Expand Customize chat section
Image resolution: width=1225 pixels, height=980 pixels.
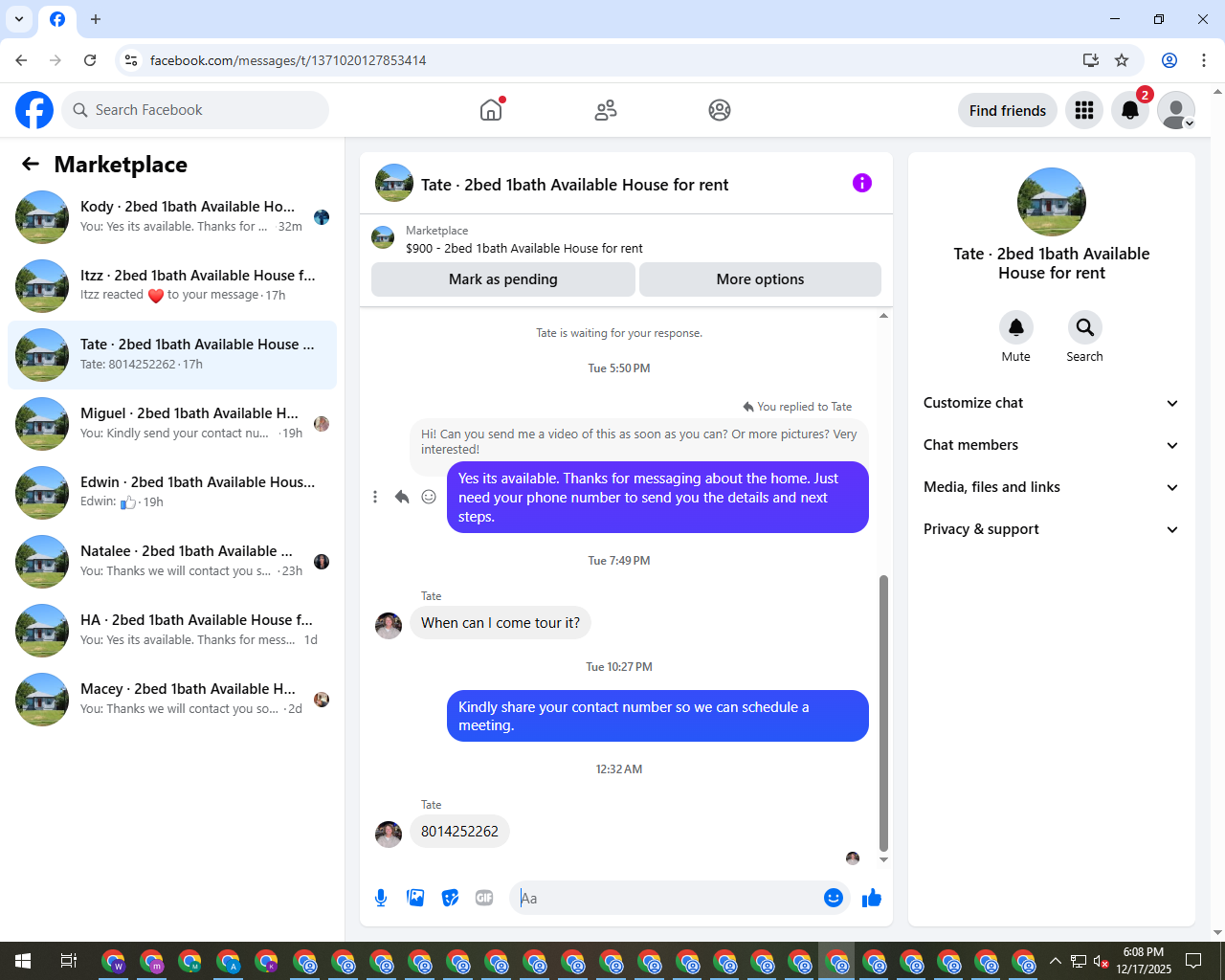[x=1052, y=403]
